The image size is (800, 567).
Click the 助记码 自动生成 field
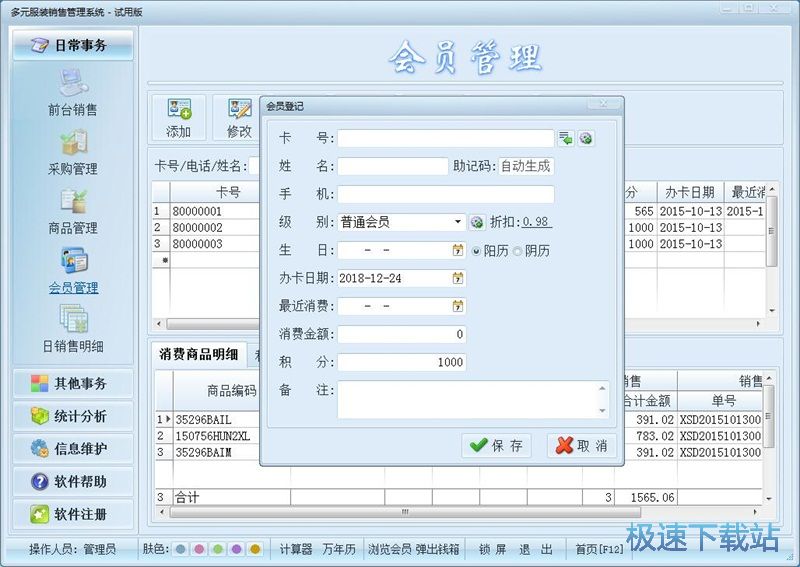[526, 166]
